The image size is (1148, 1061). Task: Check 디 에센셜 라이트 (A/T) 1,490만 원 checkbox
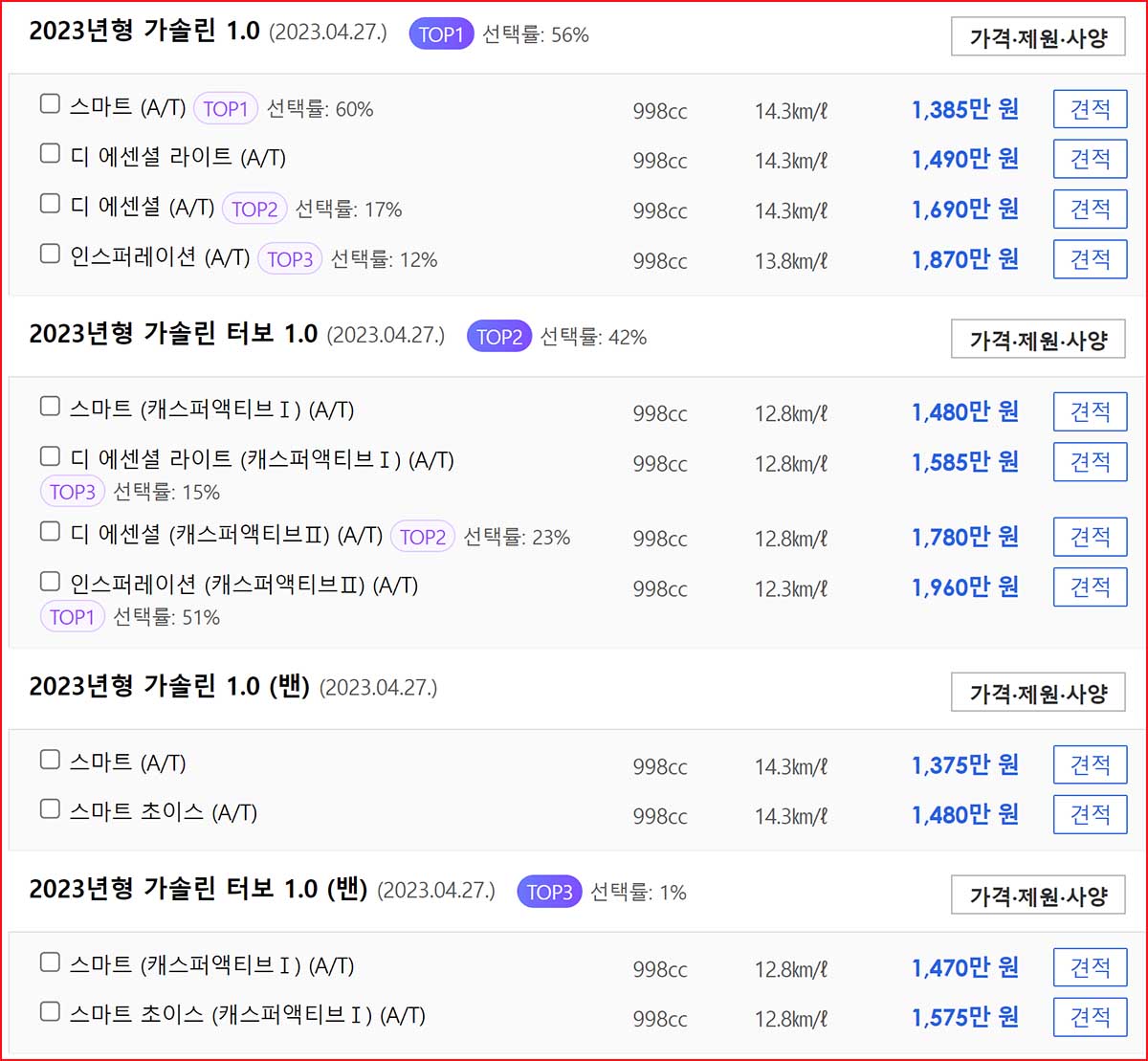tap(50, 153)
